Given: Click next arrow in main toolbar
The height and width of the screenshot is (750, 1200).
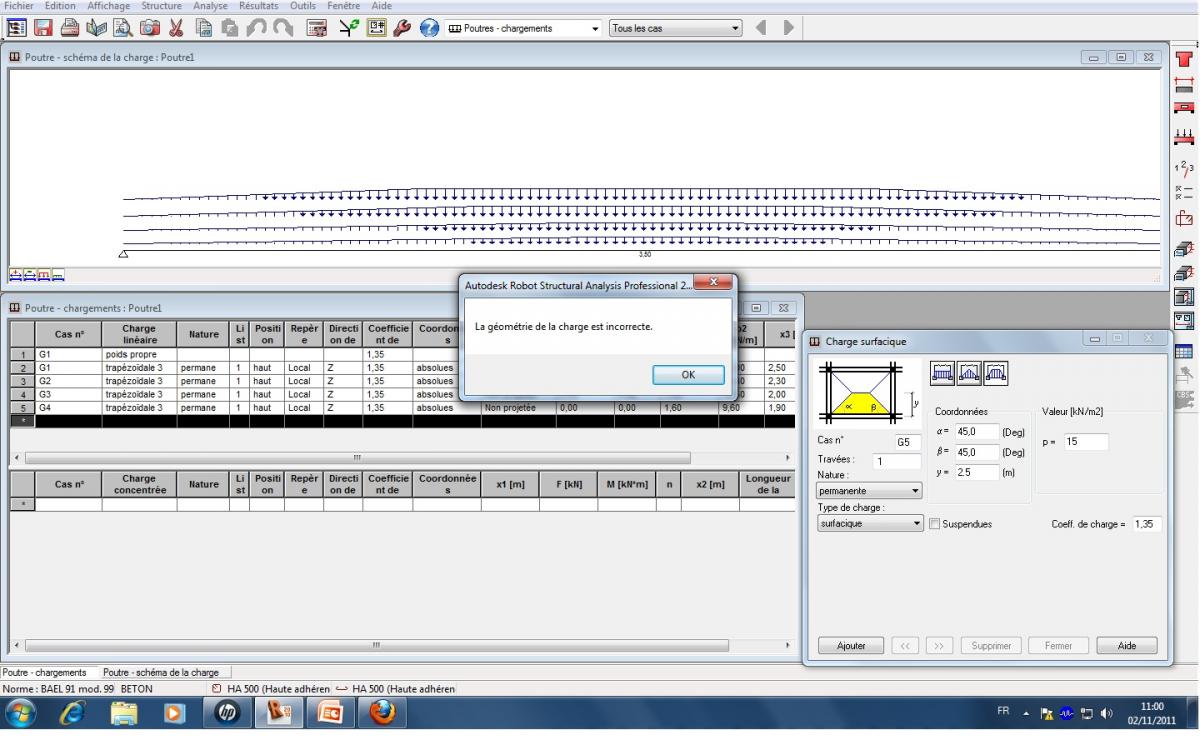Looking at the screenshot, I should pyautogui.click(x=788, y=29).
